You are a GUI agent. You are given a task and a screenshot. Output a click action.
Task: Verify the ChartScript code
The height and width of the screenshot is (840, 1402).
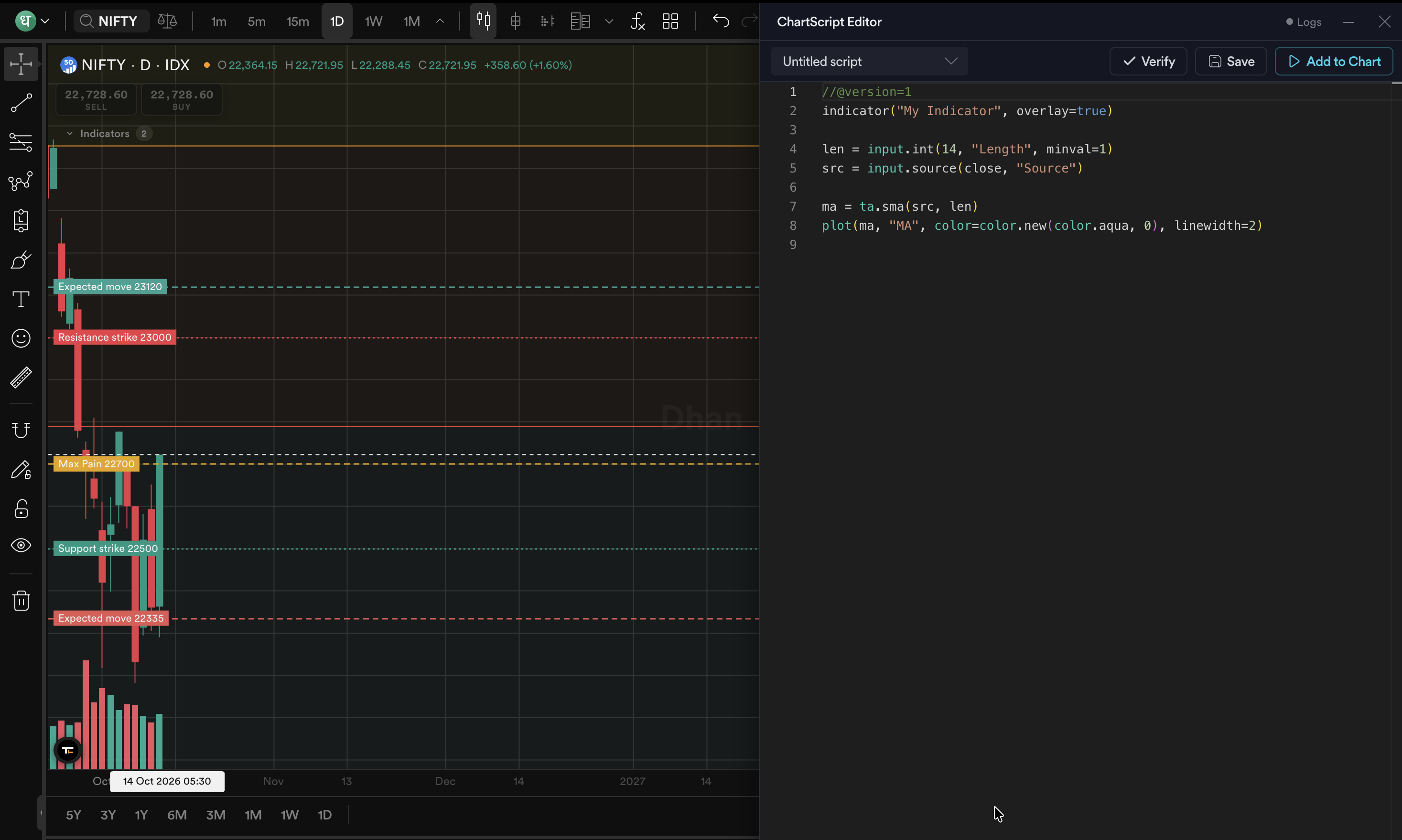point(1148,61)
